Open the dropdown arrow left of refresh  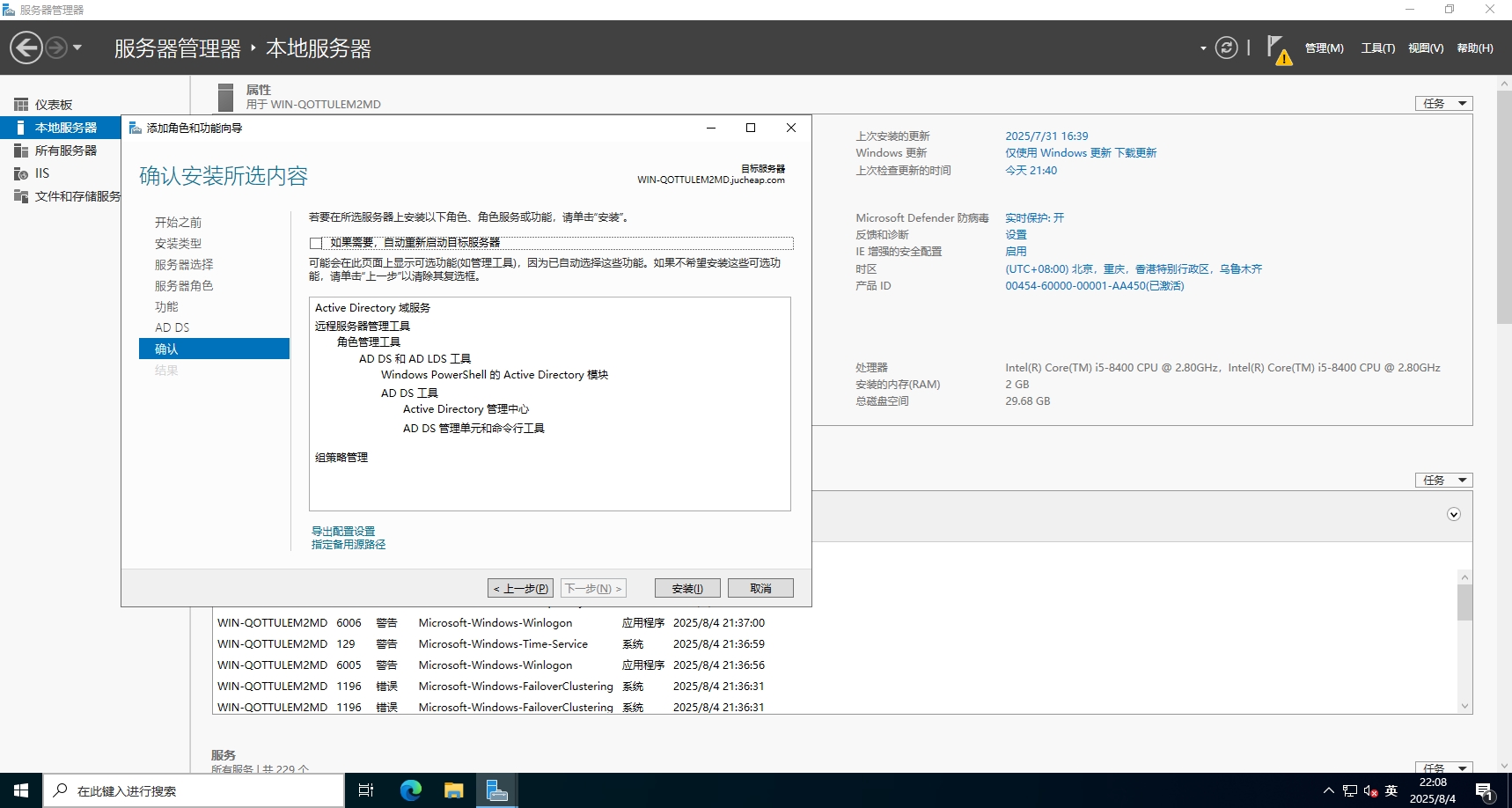click(x=1203, y=48)
